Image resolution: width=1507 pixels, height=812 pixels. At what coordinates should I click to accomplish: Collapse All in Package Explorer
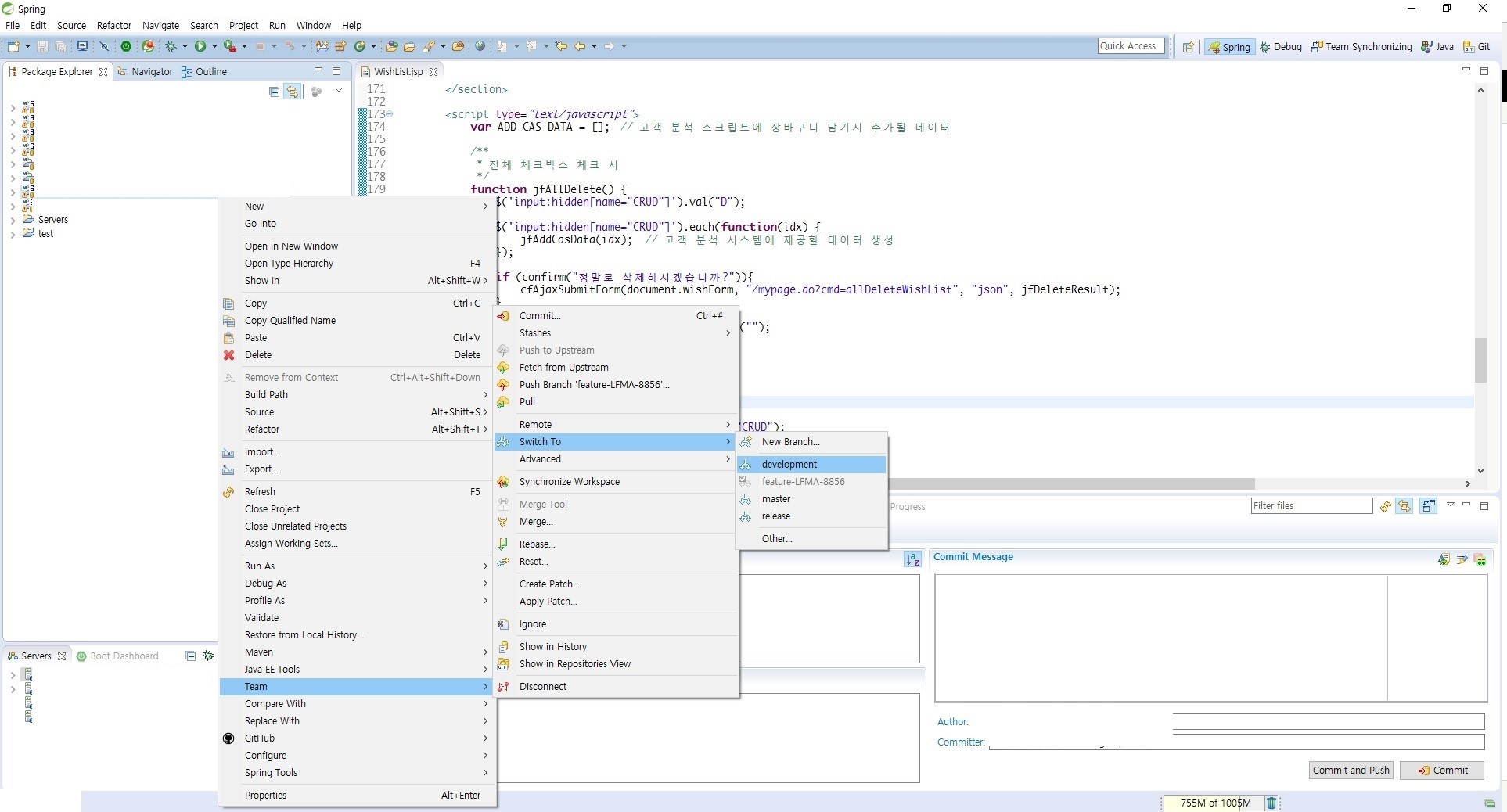(x=274, y=92)
